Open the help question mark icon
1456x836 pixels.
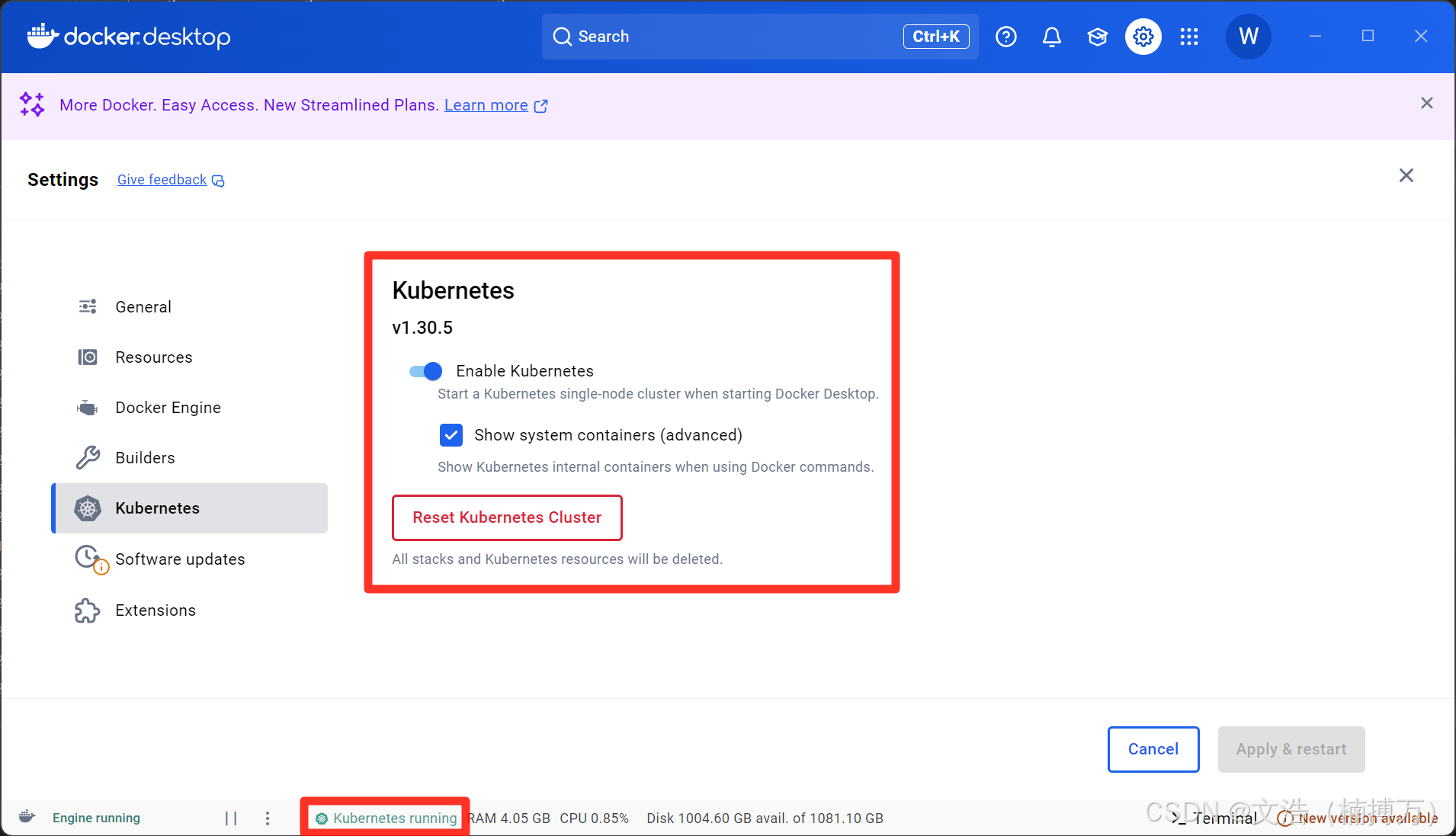(x=1006, y=37)
